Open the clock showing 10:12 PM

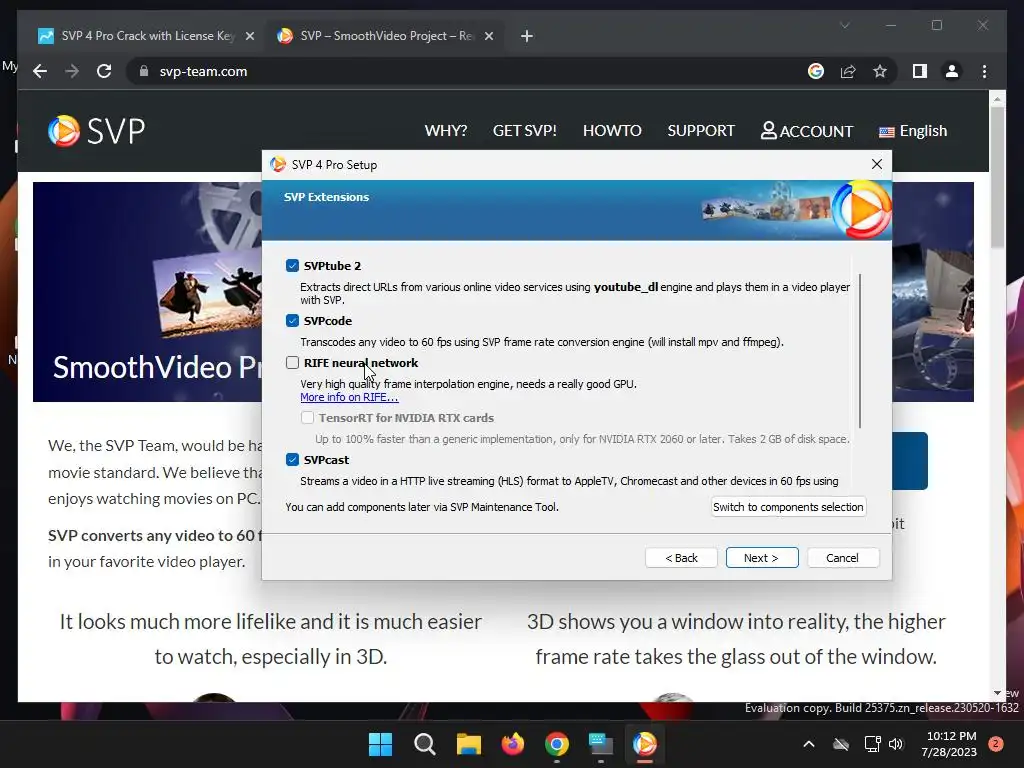[951, 744]
